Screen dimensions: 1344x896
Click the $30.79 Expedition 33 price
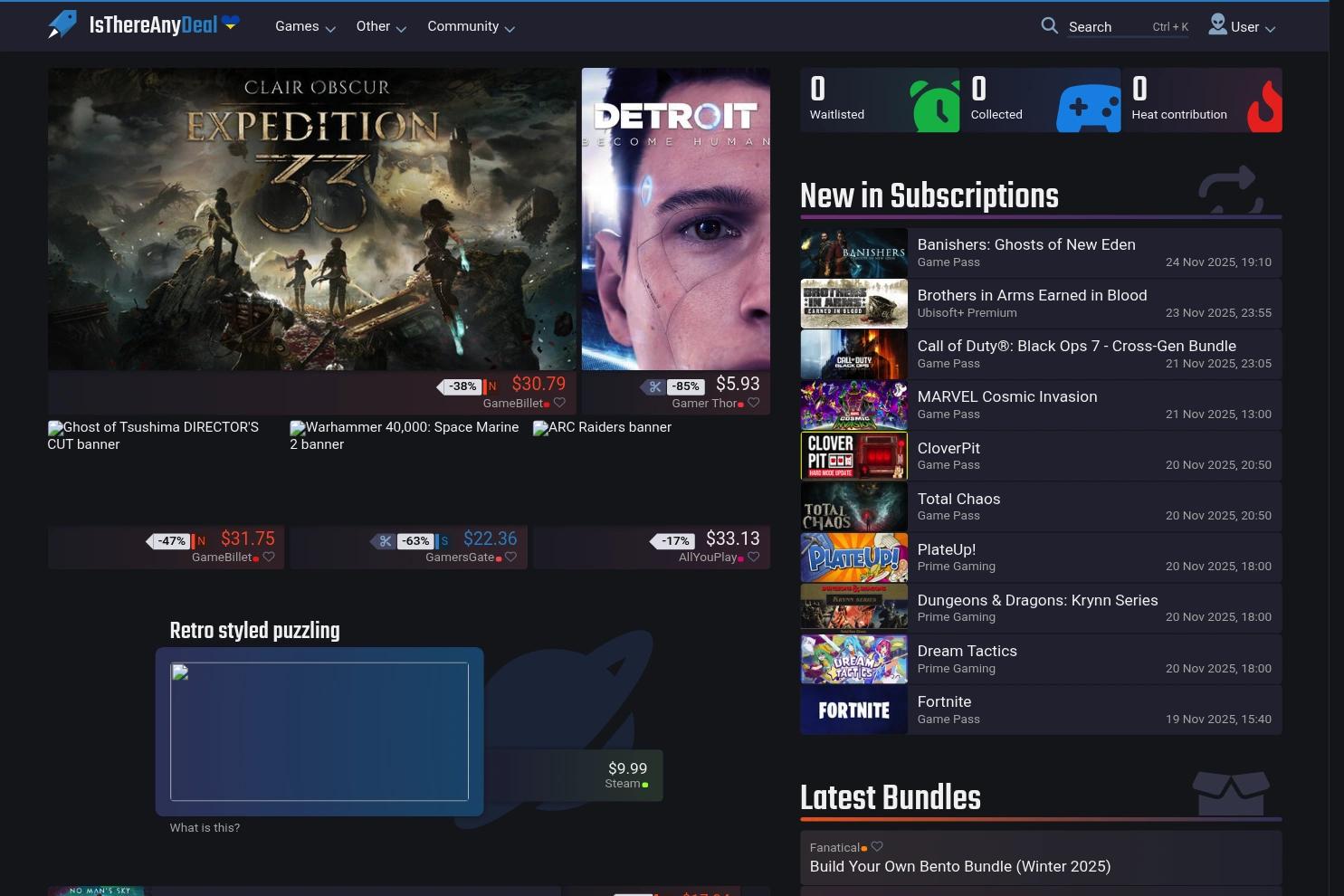pos(539,384)
